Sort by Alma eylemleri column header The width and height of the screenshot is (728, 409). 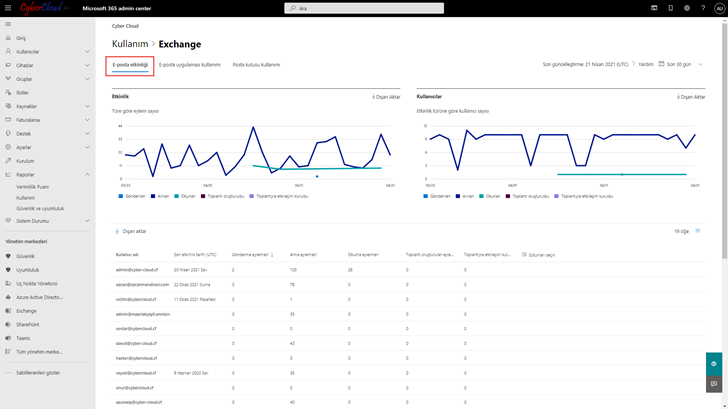coord(303,254)
